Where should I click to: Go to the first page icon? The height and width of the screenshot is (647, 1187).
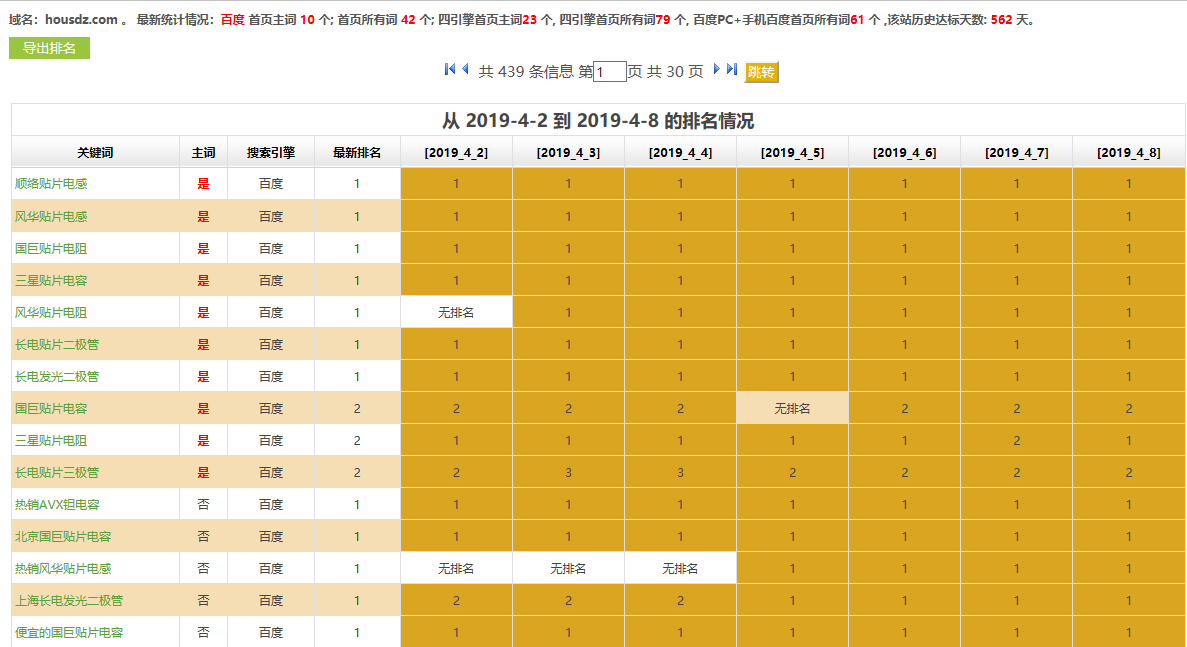(x=450, y=70)
